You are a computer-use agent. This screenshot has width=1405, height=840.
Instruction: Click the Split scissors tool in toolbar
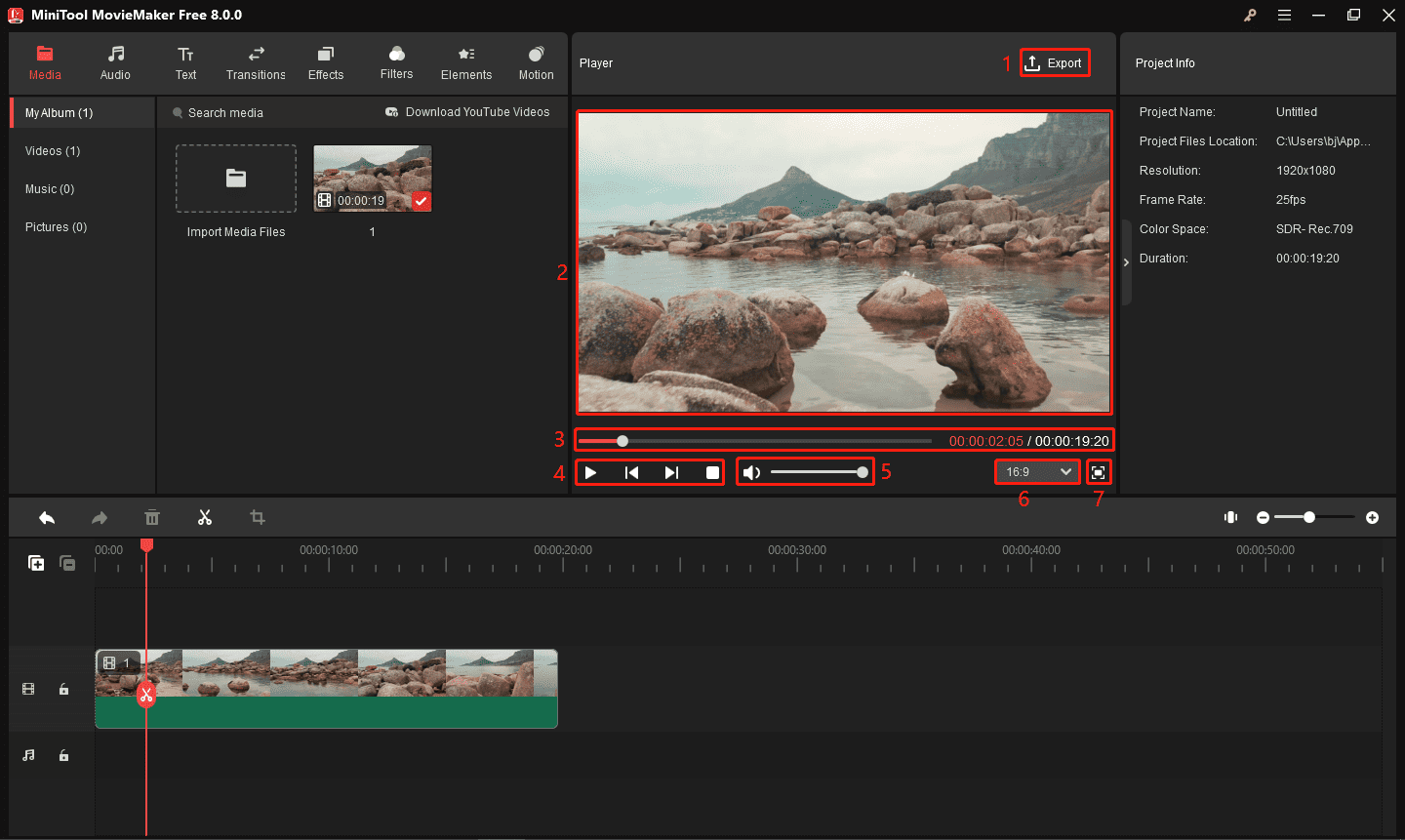point(205,517)
